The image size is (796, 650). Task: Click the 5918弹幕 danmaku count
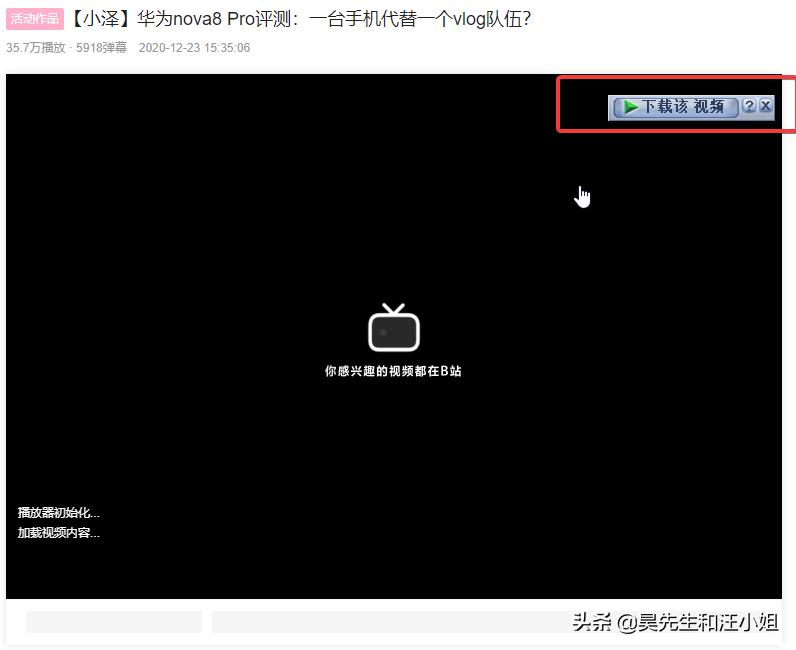101,48
